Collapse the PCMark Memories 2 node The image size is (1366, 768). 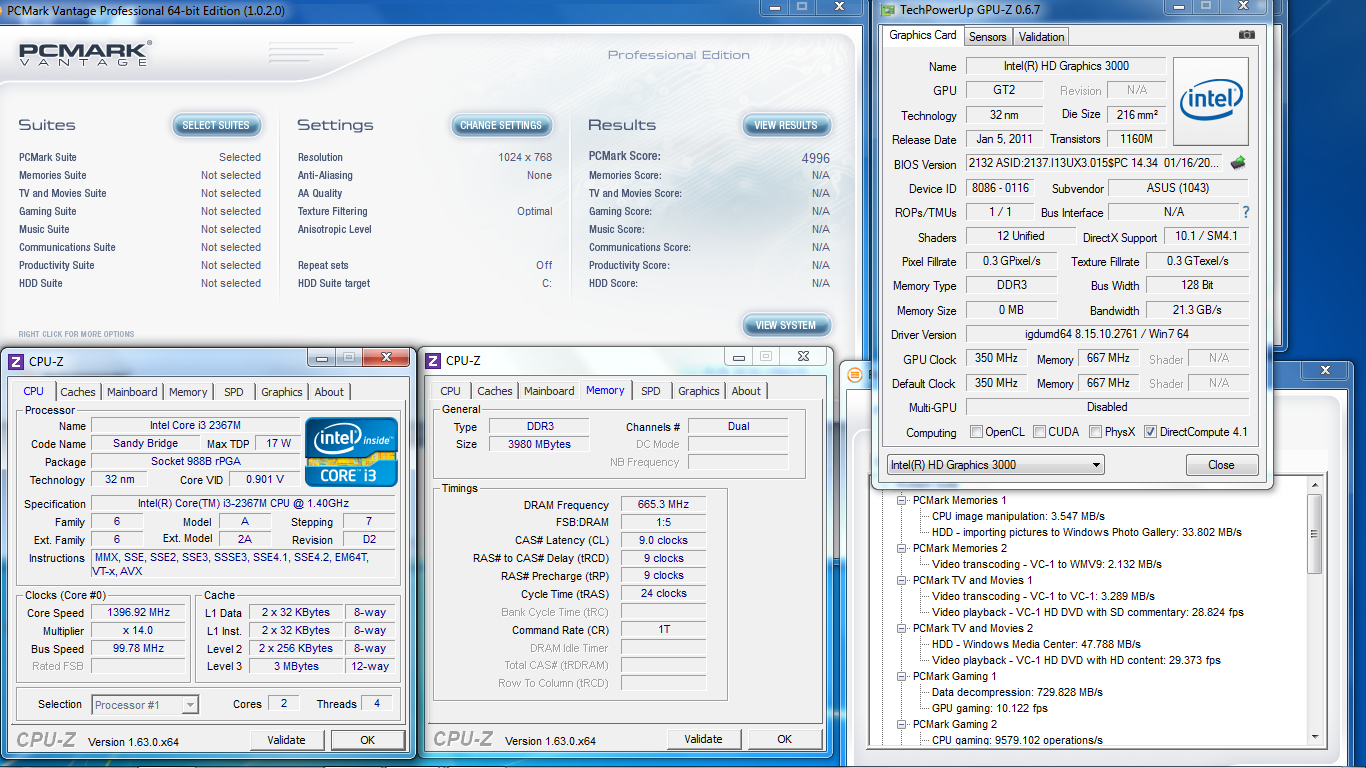[901, 548]
